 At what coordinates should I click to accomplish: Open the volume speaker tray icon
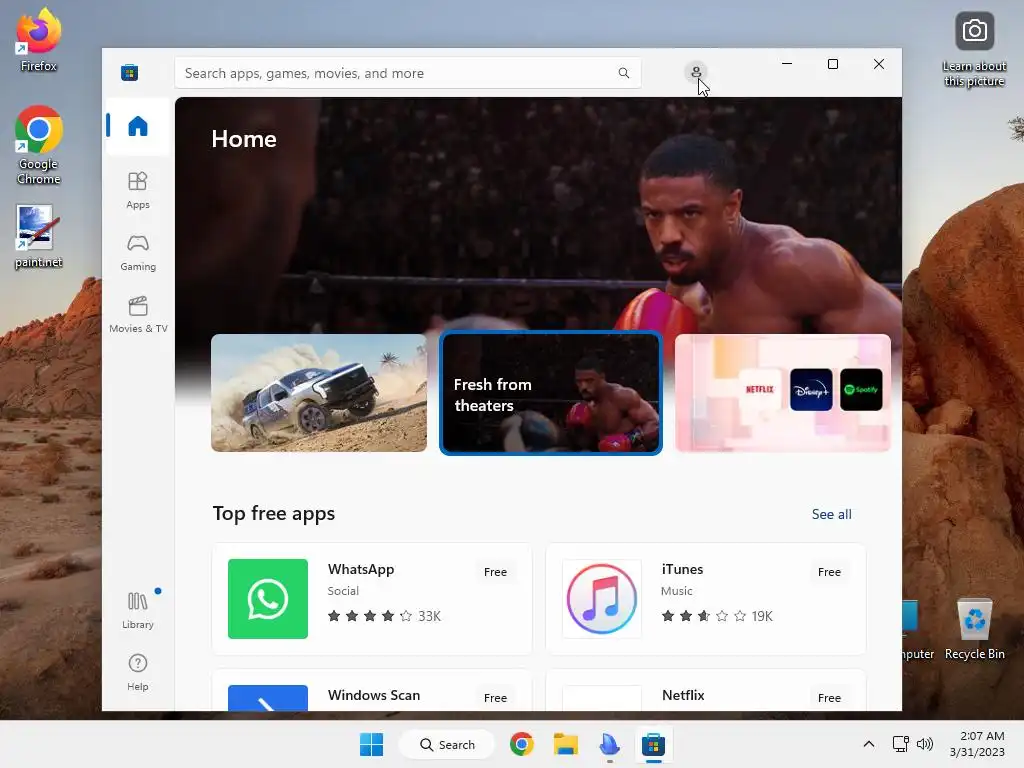click(925, 744)
